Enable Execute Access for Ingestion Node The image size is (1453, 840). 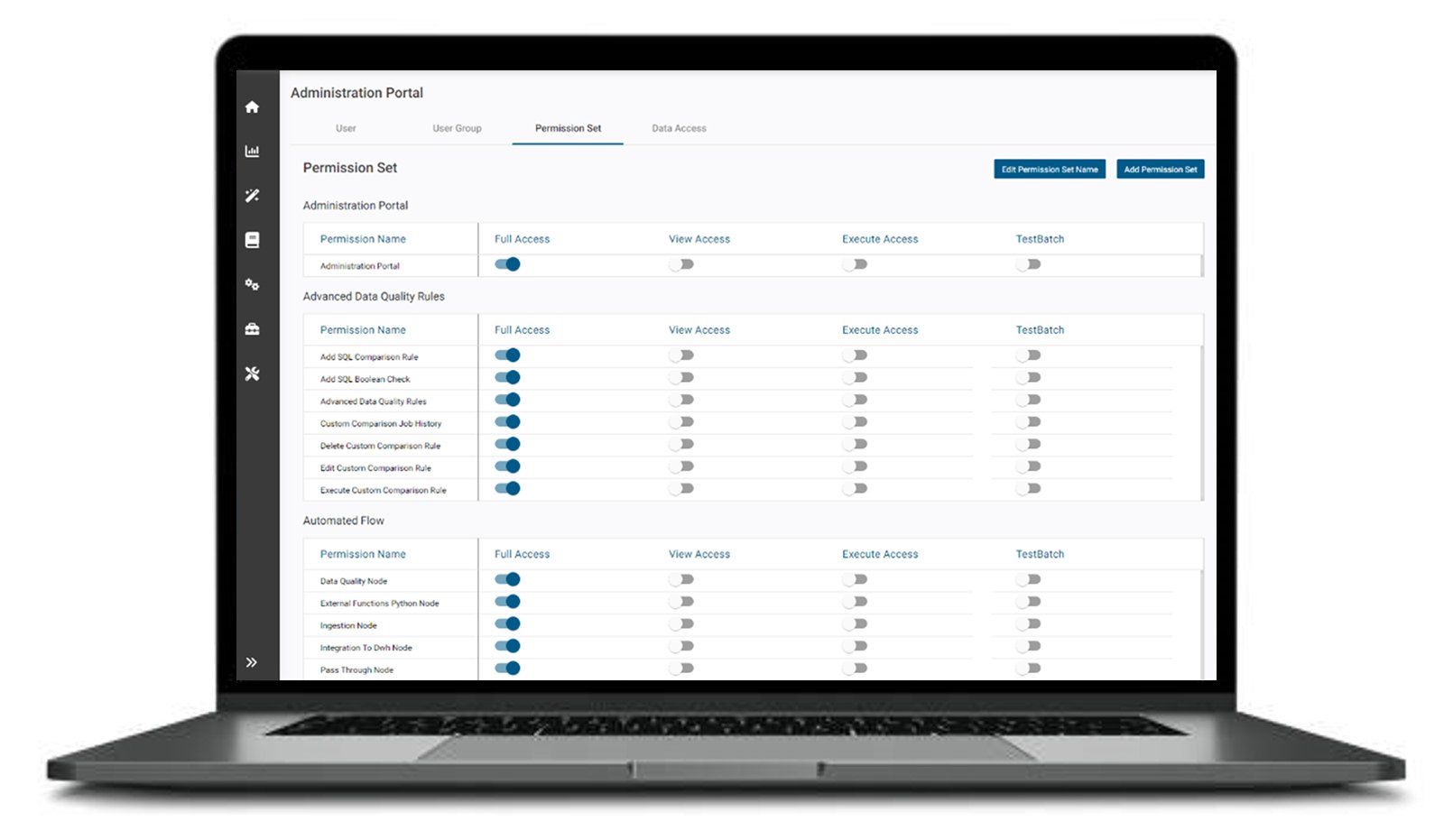tap(855, 623)
